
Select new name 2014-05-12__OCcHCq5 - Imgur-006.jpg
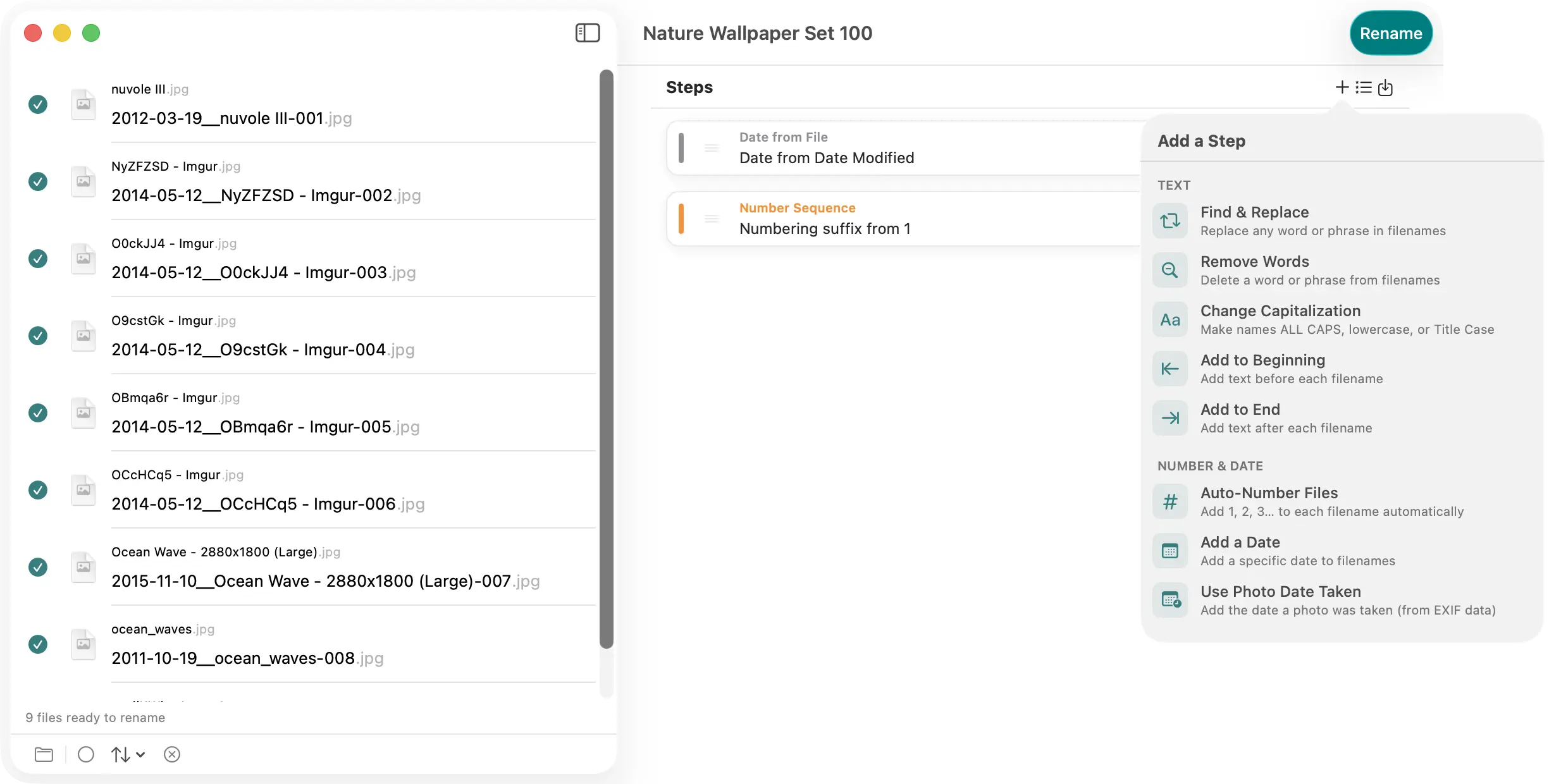(x=268, y=504)
